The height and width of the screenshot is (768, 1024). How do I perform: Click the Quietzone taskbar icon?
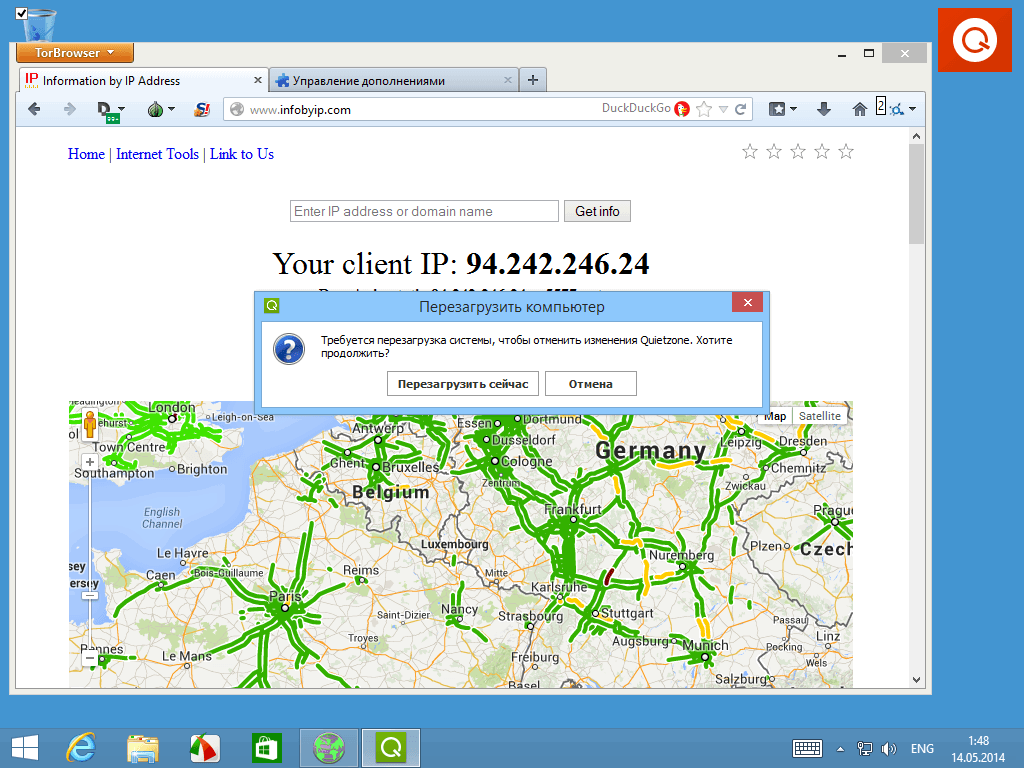391,748
